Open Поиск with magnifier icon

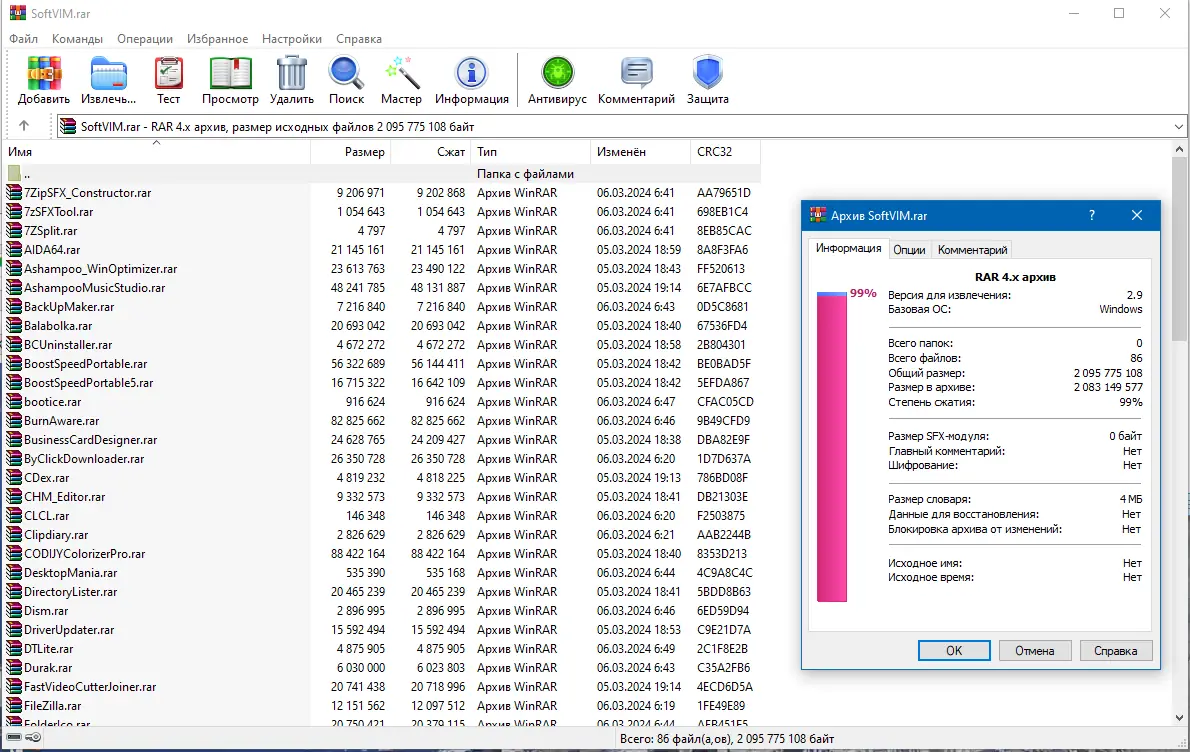click(x=346, y=74)
